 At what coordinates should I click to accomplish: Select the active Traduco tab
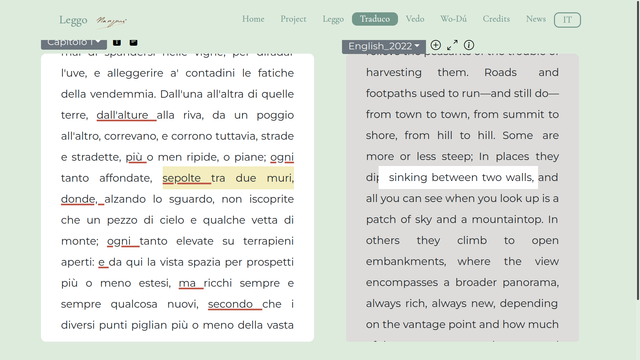coord(375,19)
